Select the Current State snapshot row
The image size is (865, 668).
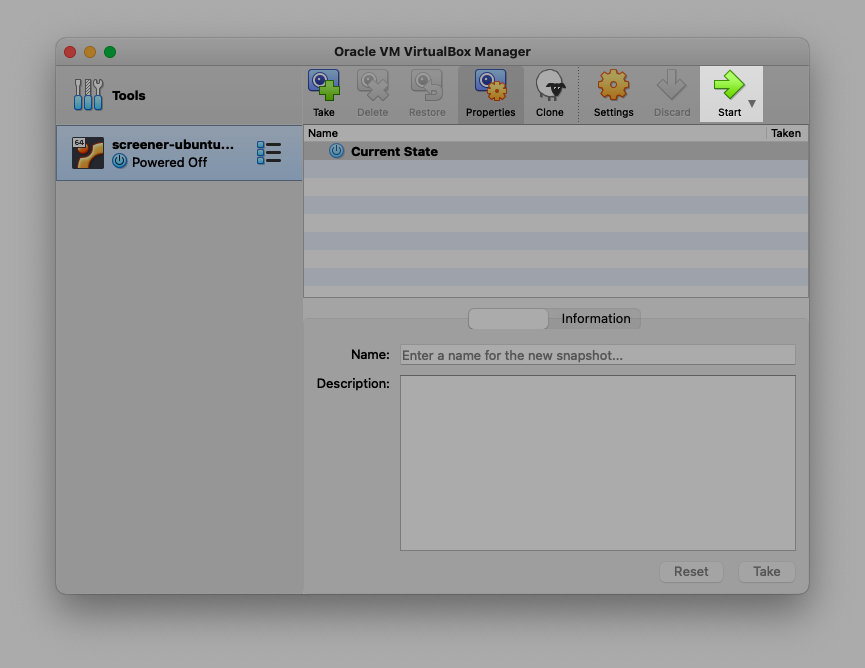(x=394, y=151)
